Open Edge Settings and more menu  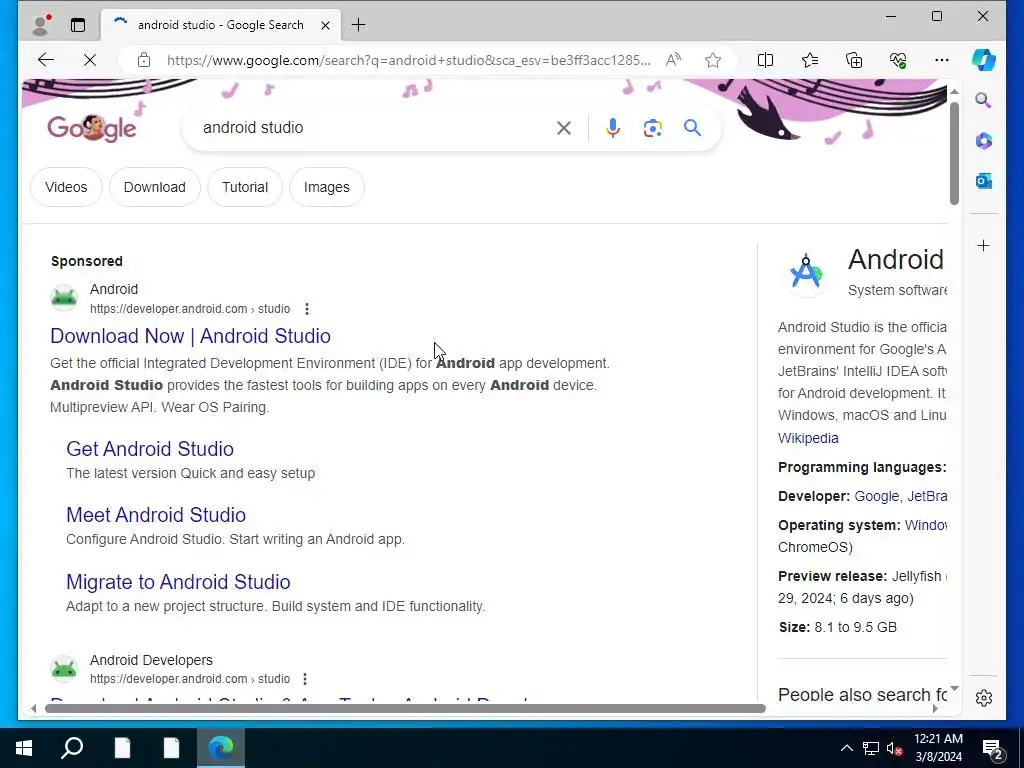(x=942, y=60)
